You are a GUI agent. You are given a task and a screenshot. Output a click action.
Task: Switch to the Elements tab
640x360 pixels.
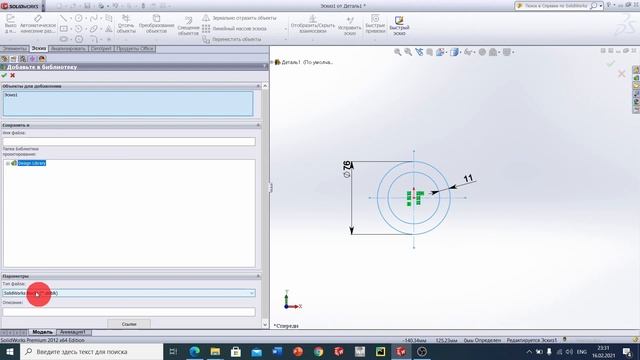tap(15, 49)
